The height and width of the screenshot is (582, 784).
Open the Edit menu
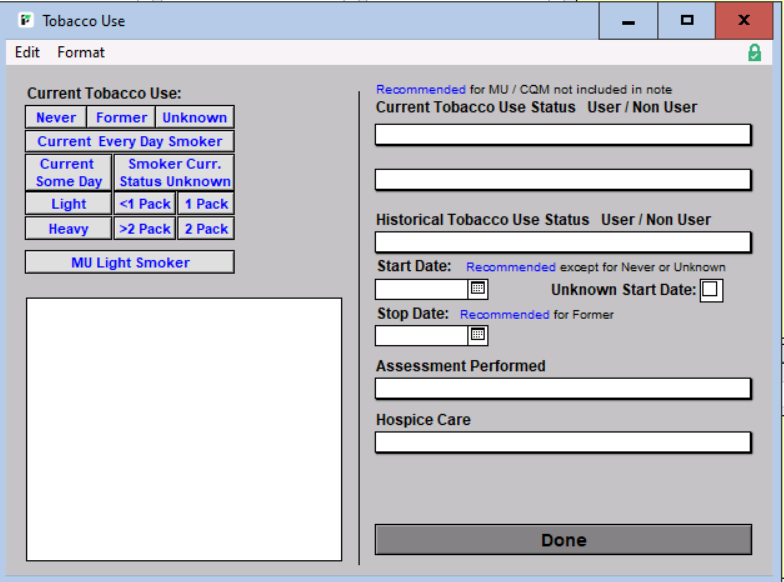click(x=28, y=52)
